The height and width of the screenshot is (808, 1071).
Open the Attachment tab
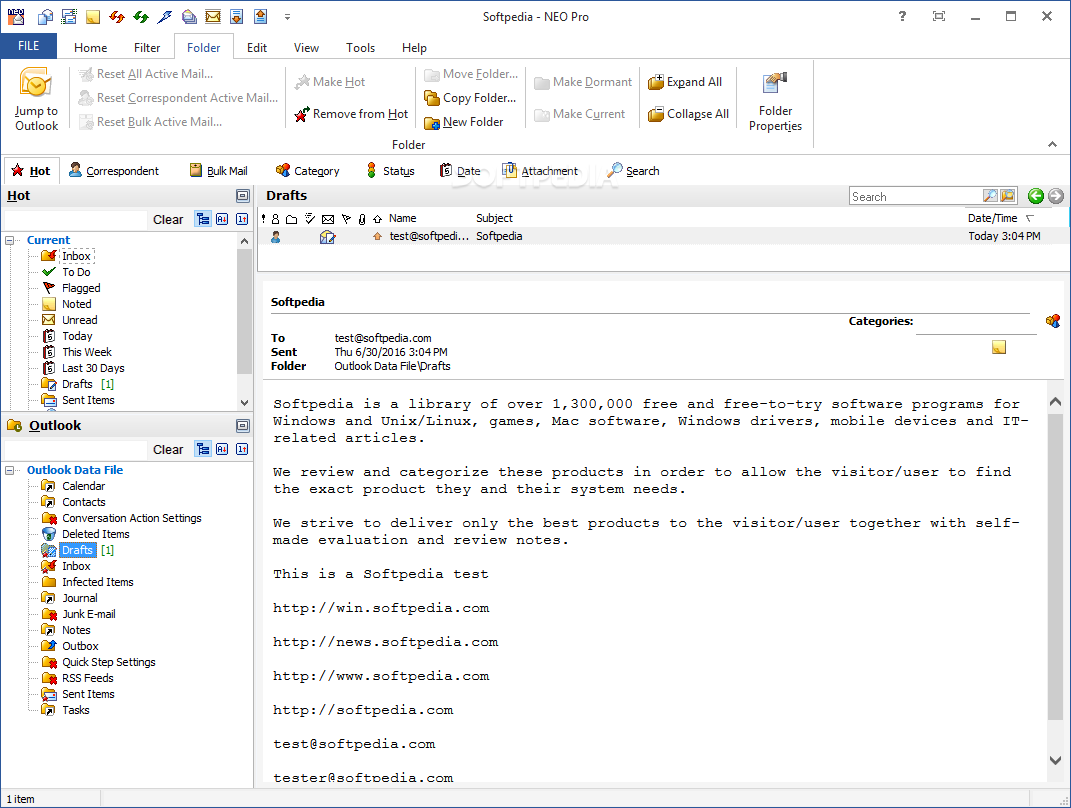[540, 171]
